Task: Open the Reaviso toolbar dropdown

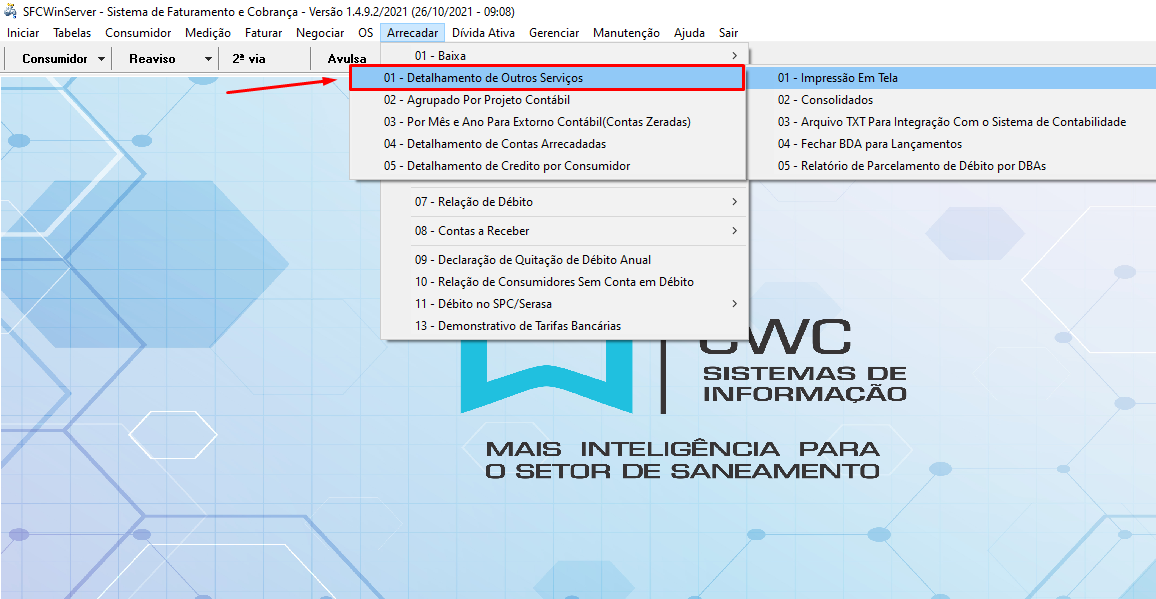Action: 160,58
